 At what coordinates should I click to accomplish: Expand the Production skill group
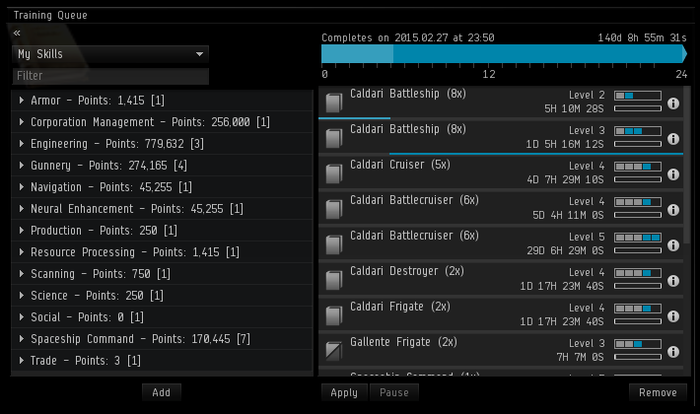pos(21,230)
